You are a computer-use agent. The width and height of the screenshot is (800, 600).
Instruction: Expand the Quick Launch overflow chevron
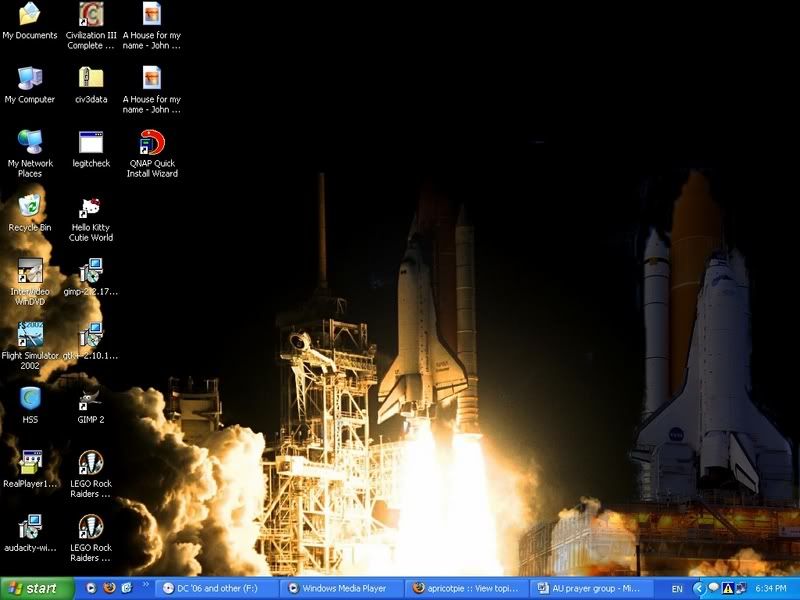[x=145, y=584]
